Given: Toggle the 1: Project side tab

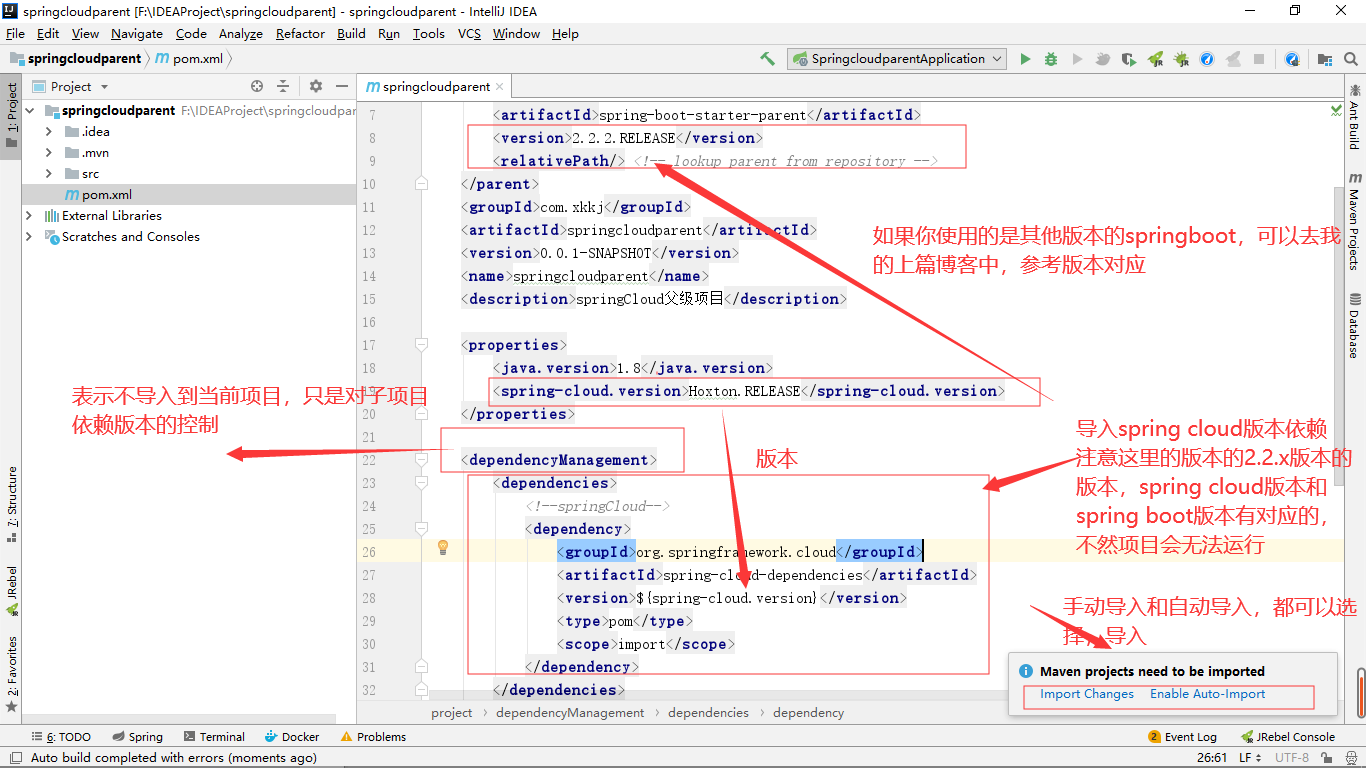Looking at the screenshot, I should click(11, 115).
